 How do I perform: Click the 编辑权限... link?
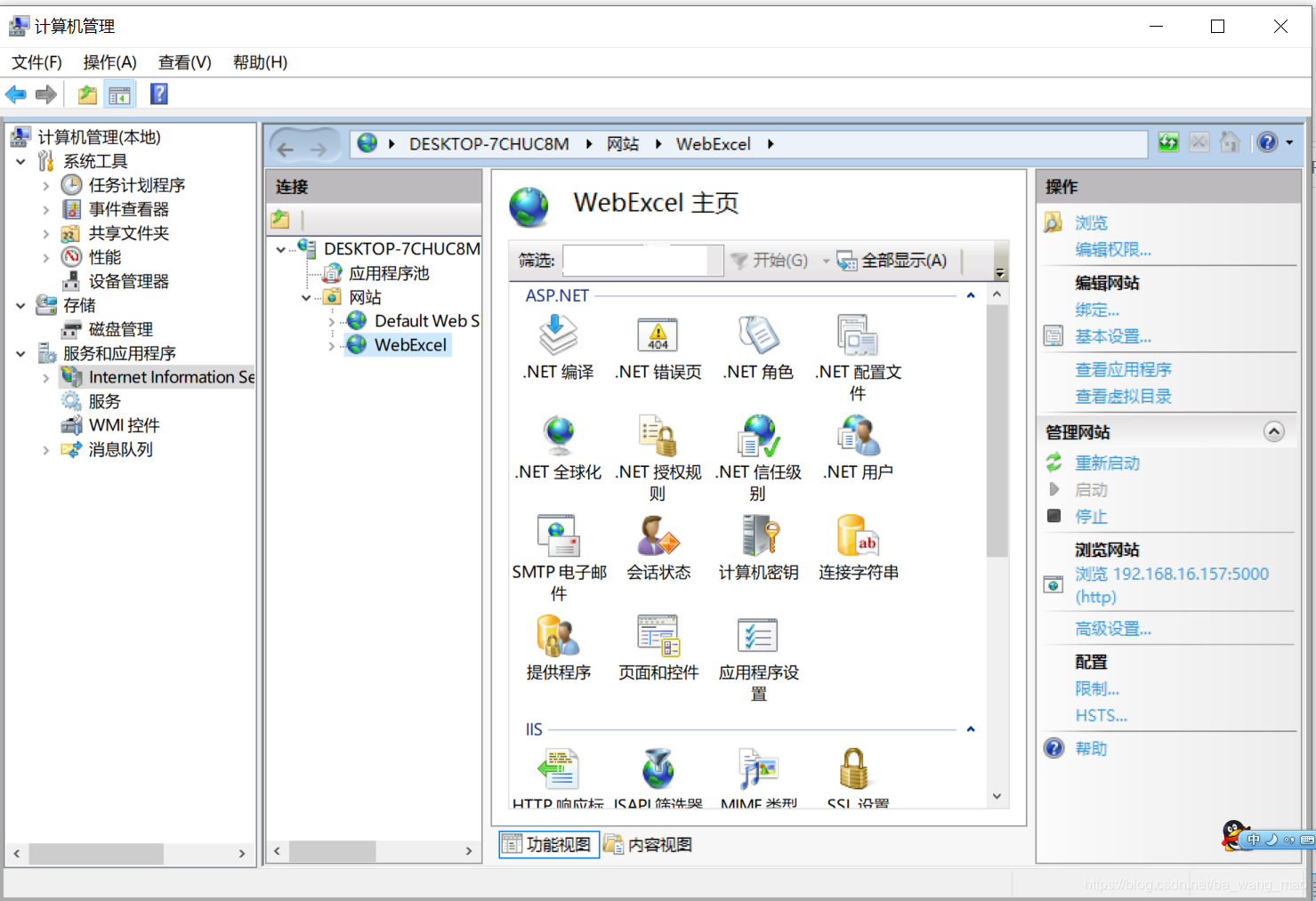(1113, 250)
